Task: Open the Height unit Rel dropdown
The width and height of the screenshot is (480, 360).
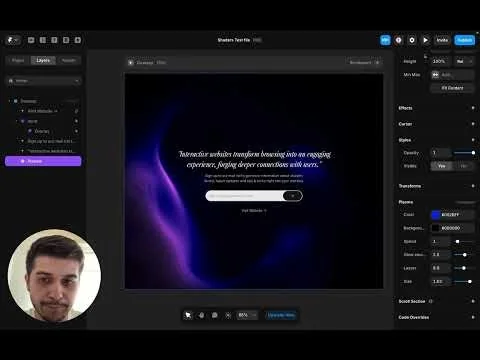Action: coord(464,61)
